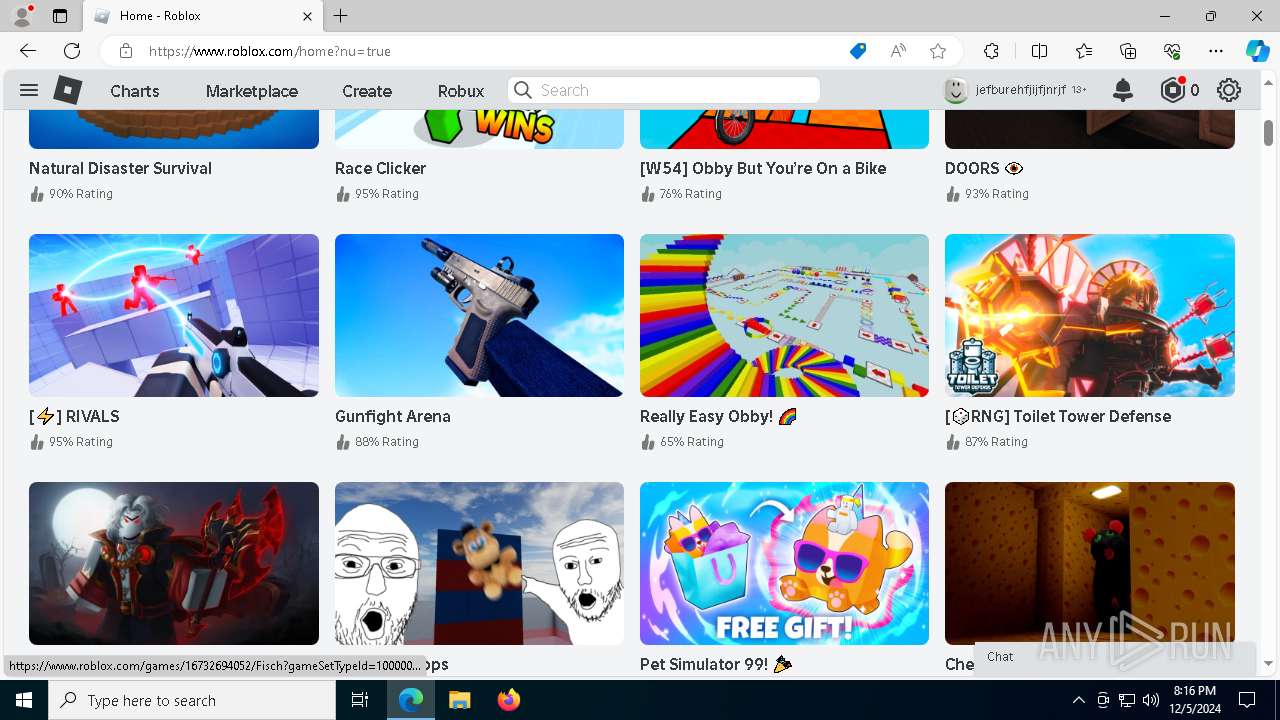The height and width of the screenshot is (720, 1280).
Task: Click the browser address bar URL
Action: click(x=270, y=51)
